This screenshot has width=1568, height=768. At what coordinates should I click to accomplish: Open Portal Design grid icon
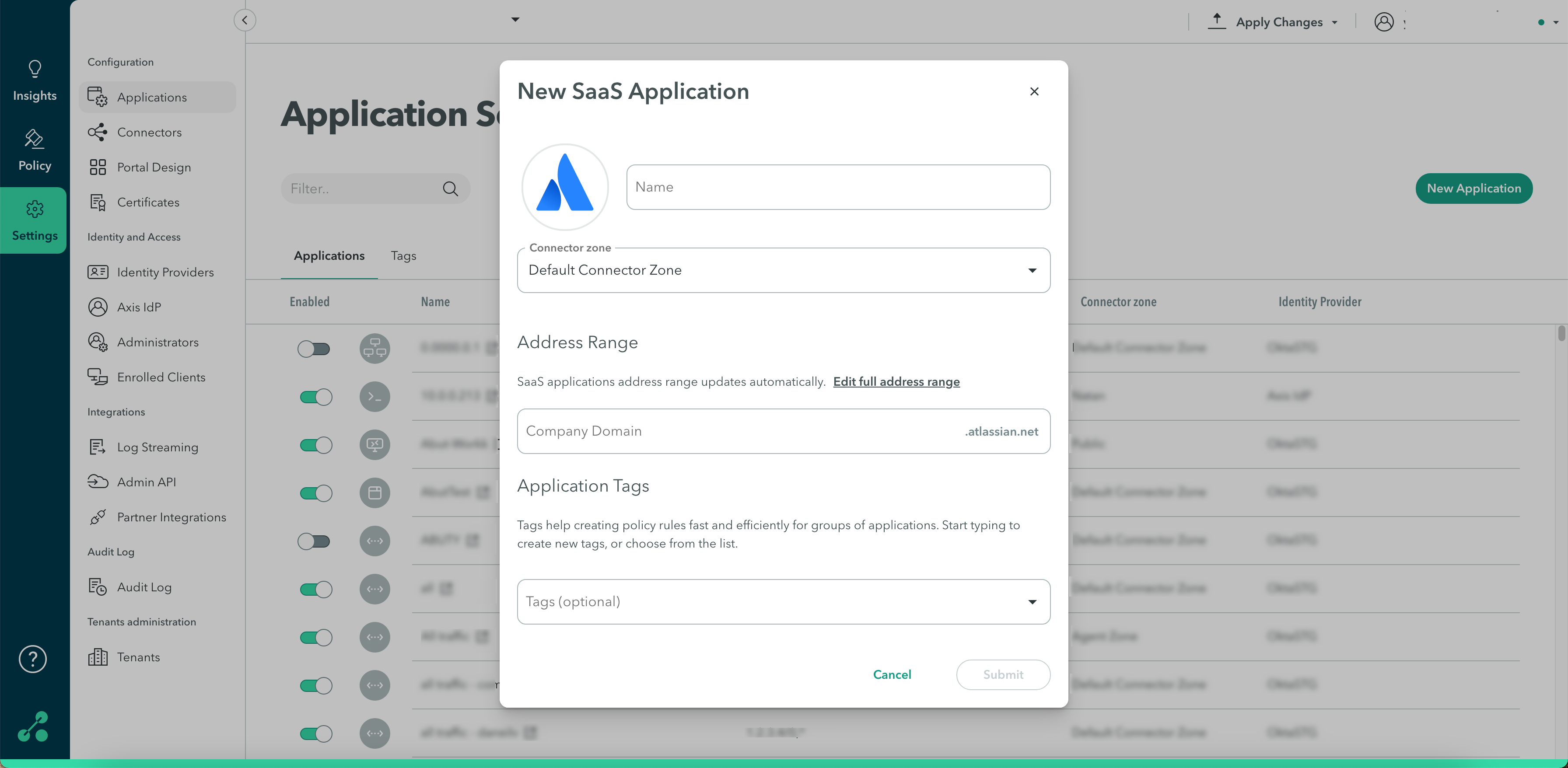pyautogui.click(x=98, y=168)
